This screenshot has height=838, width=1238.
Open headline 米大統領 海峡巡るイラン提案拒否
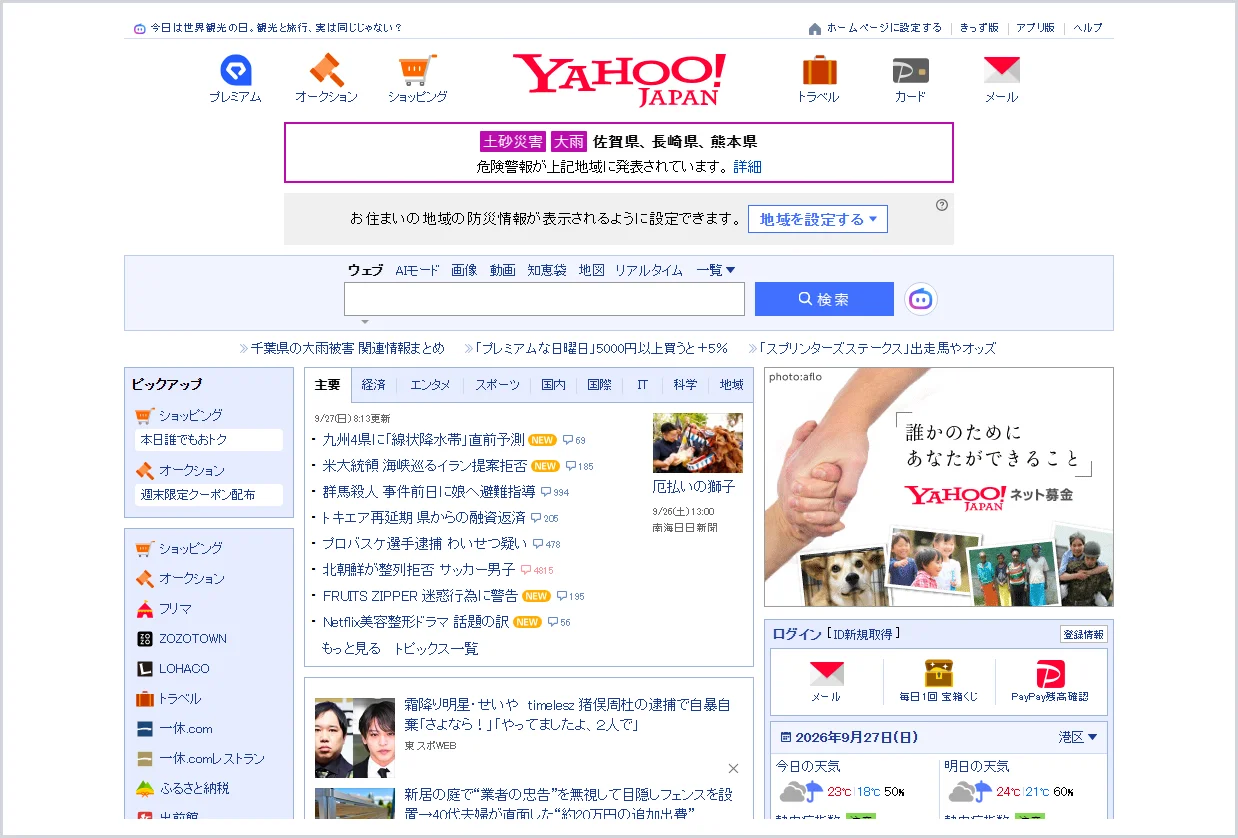click(x=425, y=466)
